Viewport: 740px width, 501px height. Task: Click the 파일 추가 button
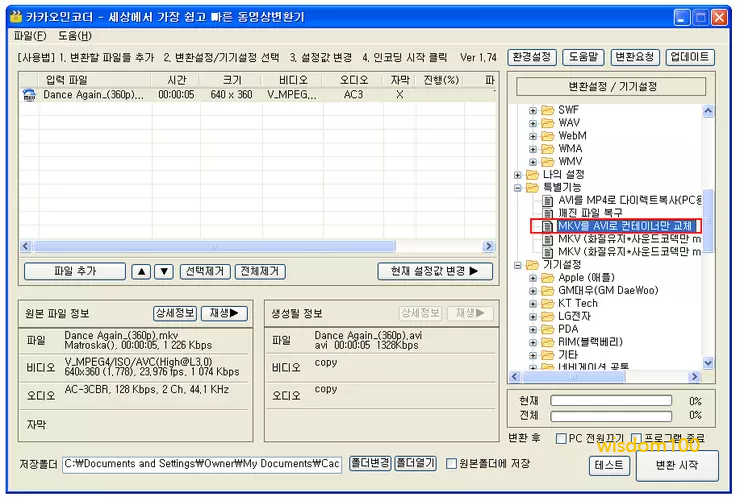coord(74,271)
